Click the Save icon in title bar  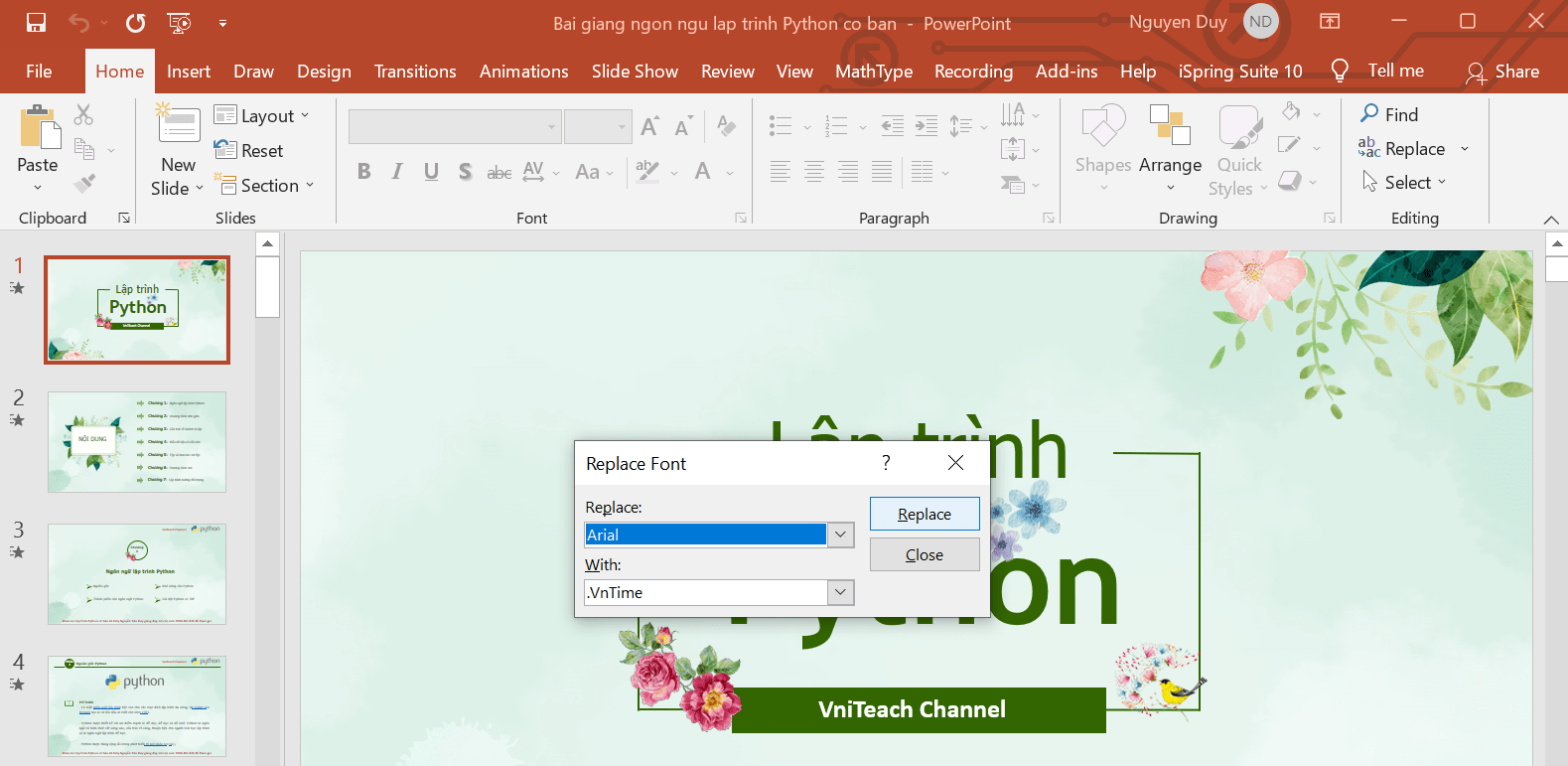pos(36,22)
